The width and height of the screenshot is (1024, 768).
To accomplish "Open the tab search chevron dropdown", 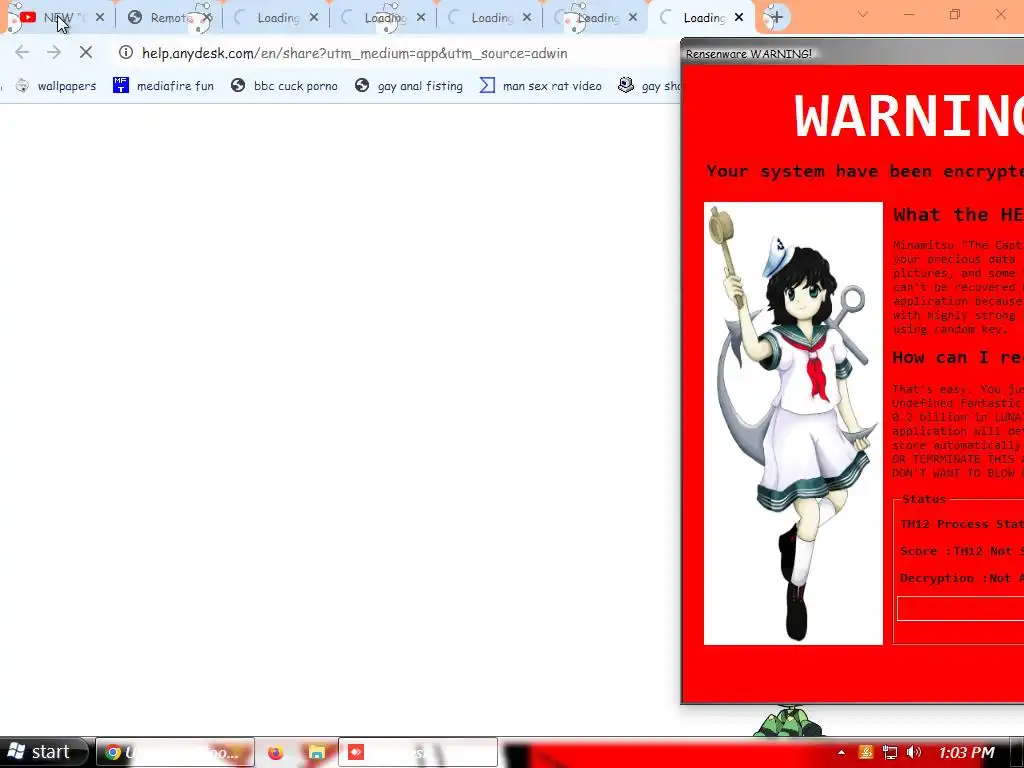I will point(863,14).
